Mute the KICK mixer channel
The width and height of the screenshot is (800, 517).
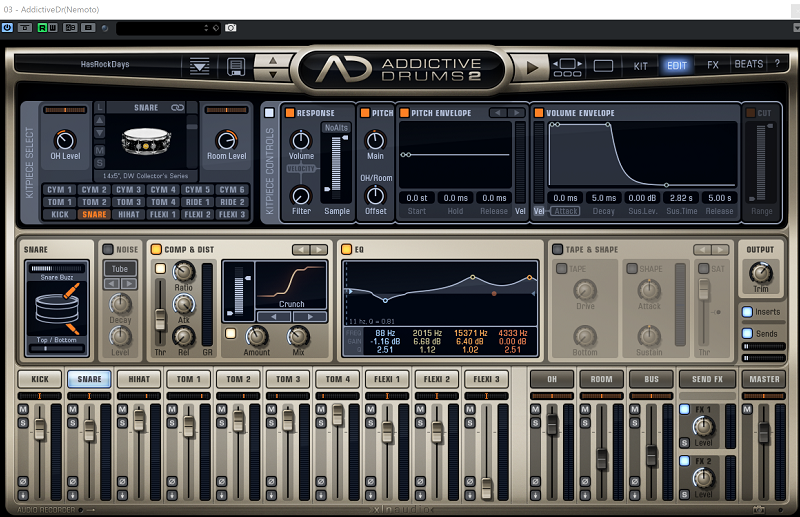coord(23,409)
